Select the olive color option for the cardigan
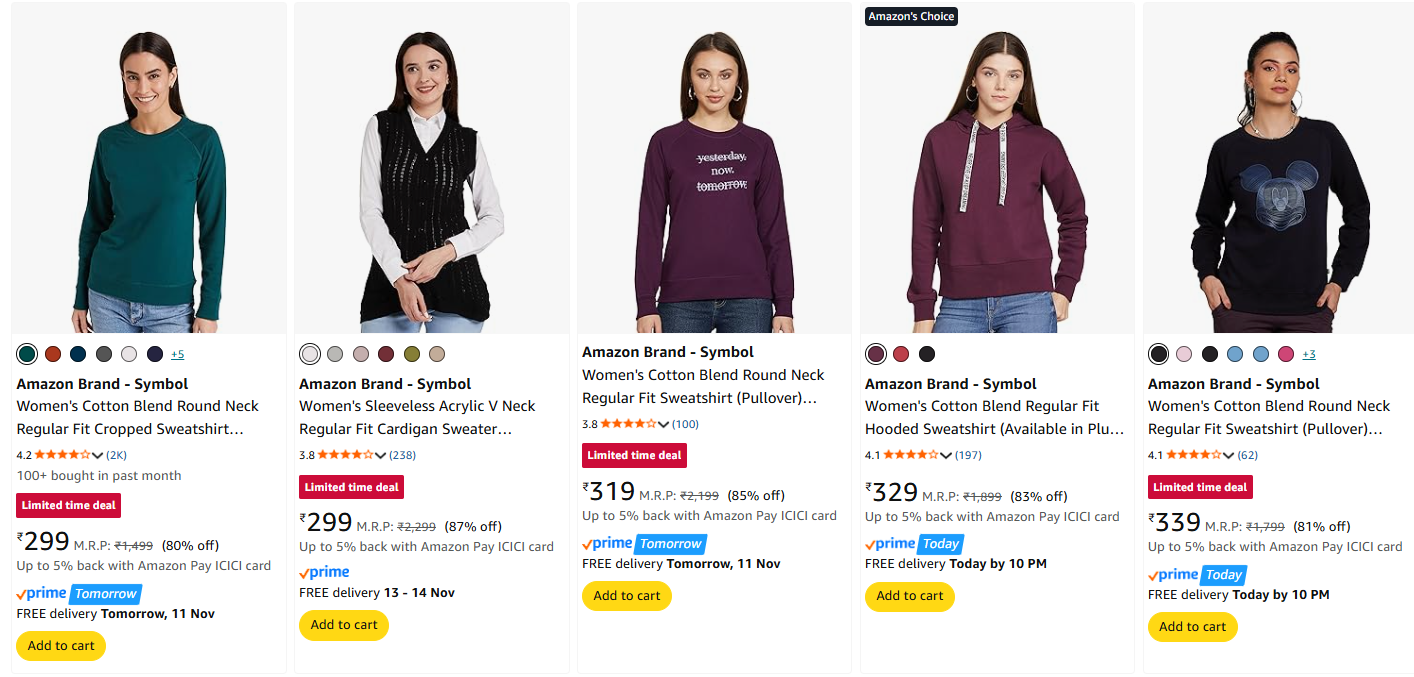The image size is (1414, 677). click(411, 354)
